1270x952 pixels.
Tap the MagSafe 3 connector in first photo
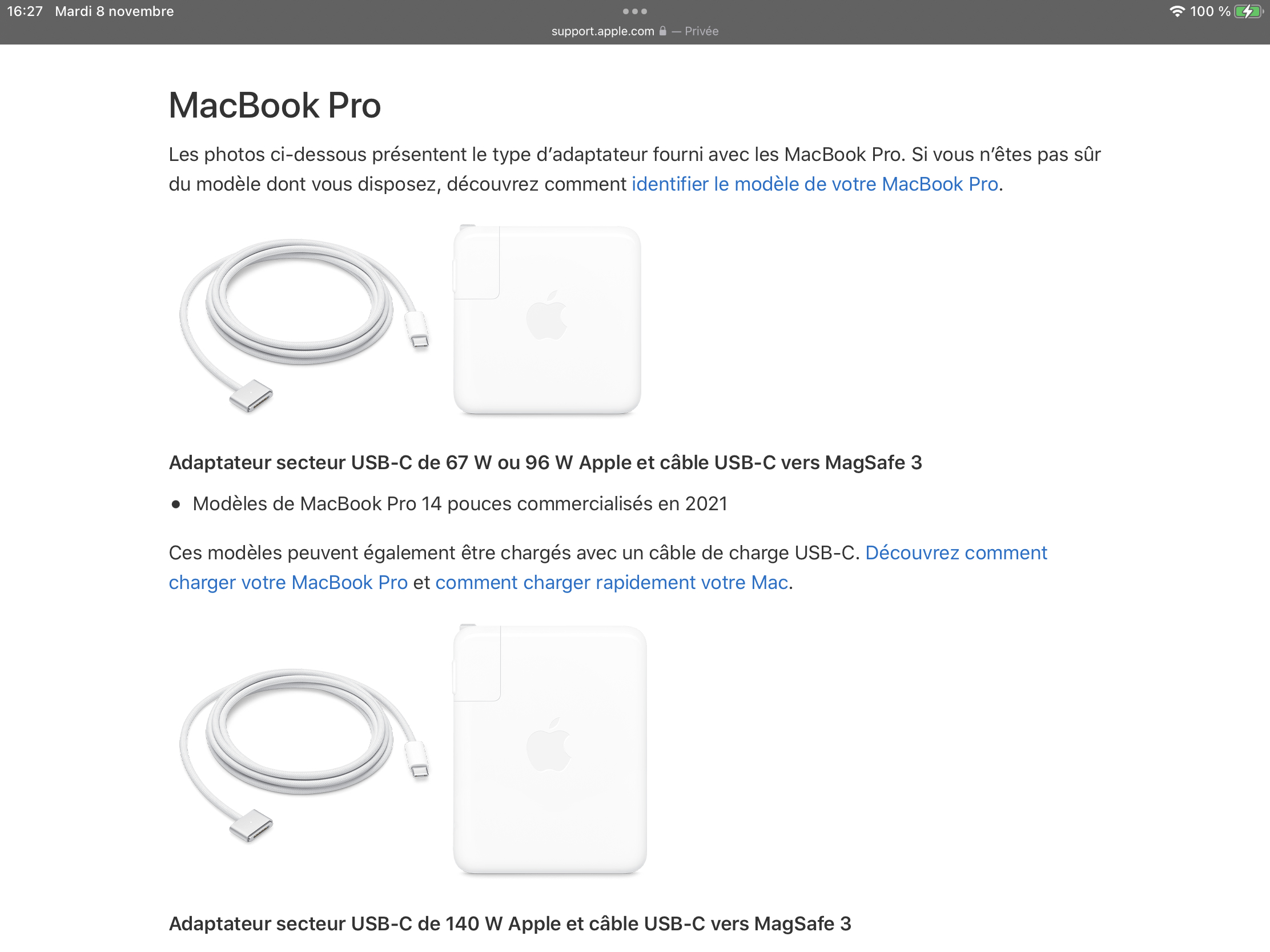[251, 396]
